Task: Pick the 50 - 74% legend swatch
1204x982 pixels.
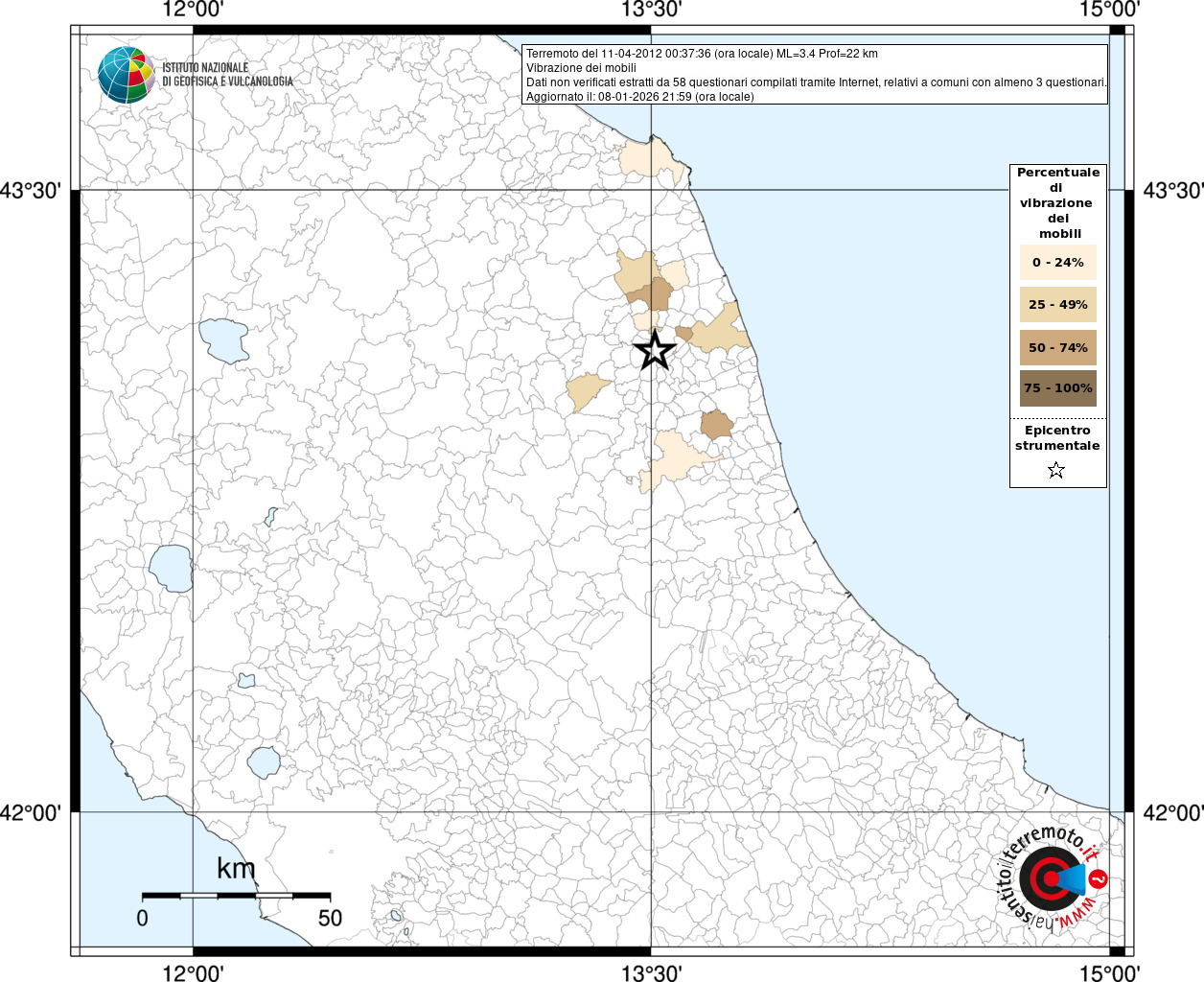Action: (x=1057, y=347)
